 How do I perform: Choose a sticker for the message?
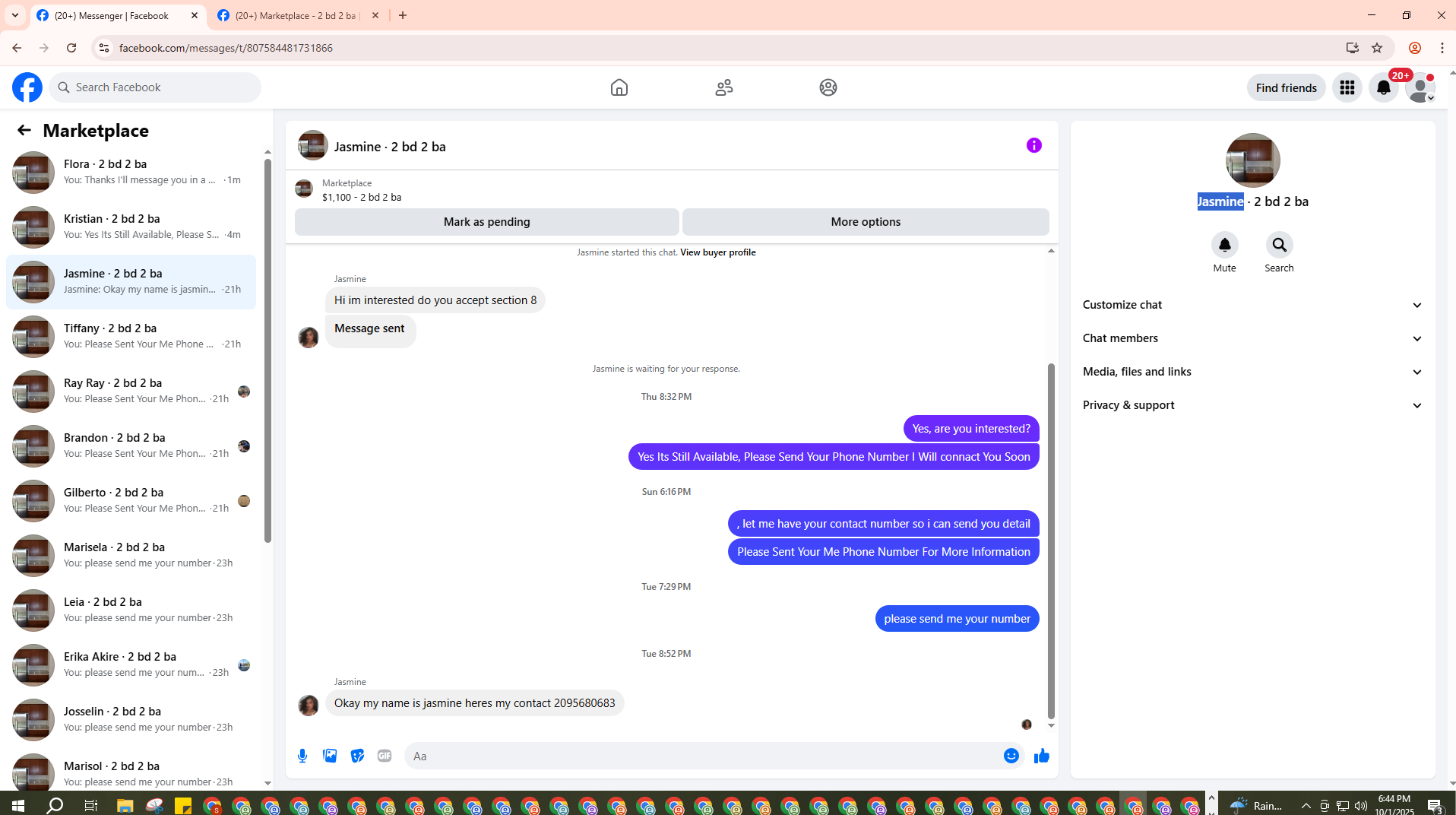[x=357, y=756]
